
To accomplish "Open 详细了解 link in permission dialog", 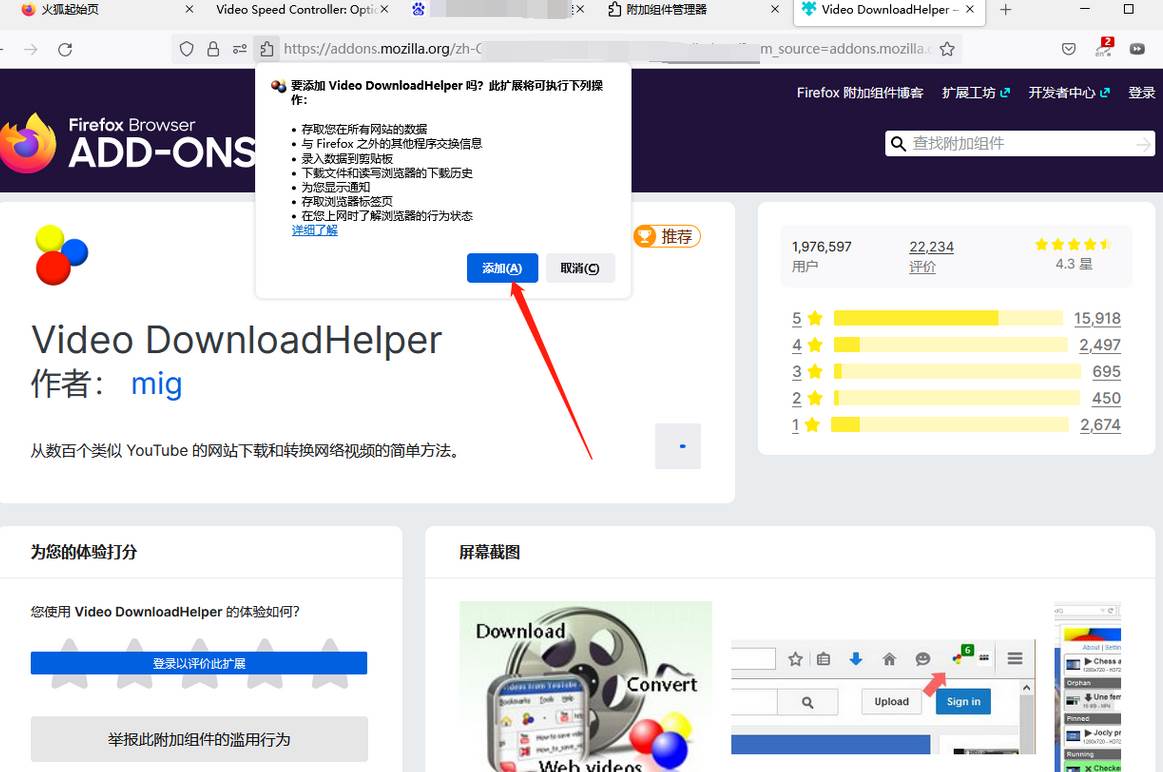I will [314, 231].
